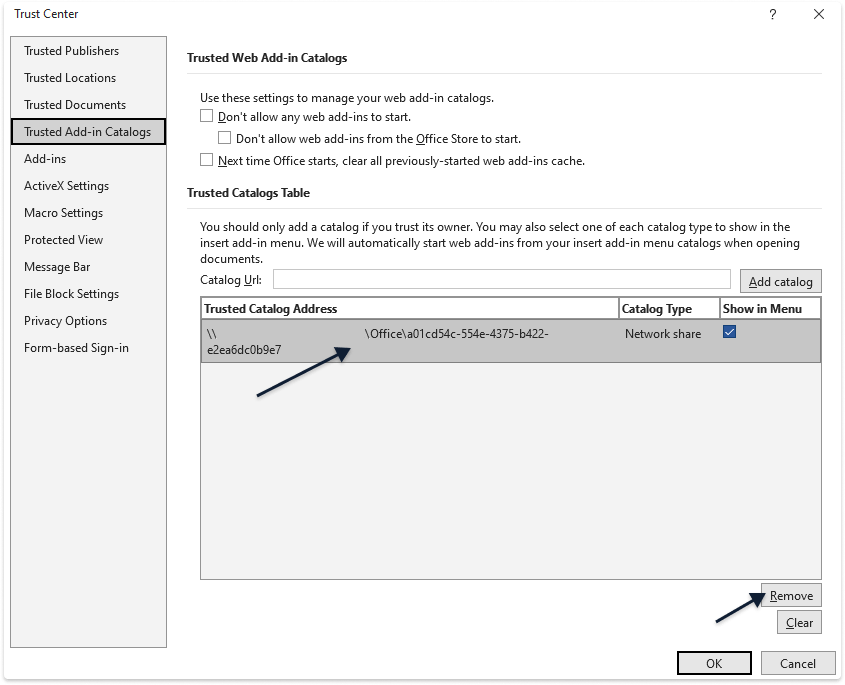Image resolution: width=845 pixels, height=685 pixels.
Task: Select the Office network share catalog row
Action: click(450, 341)
